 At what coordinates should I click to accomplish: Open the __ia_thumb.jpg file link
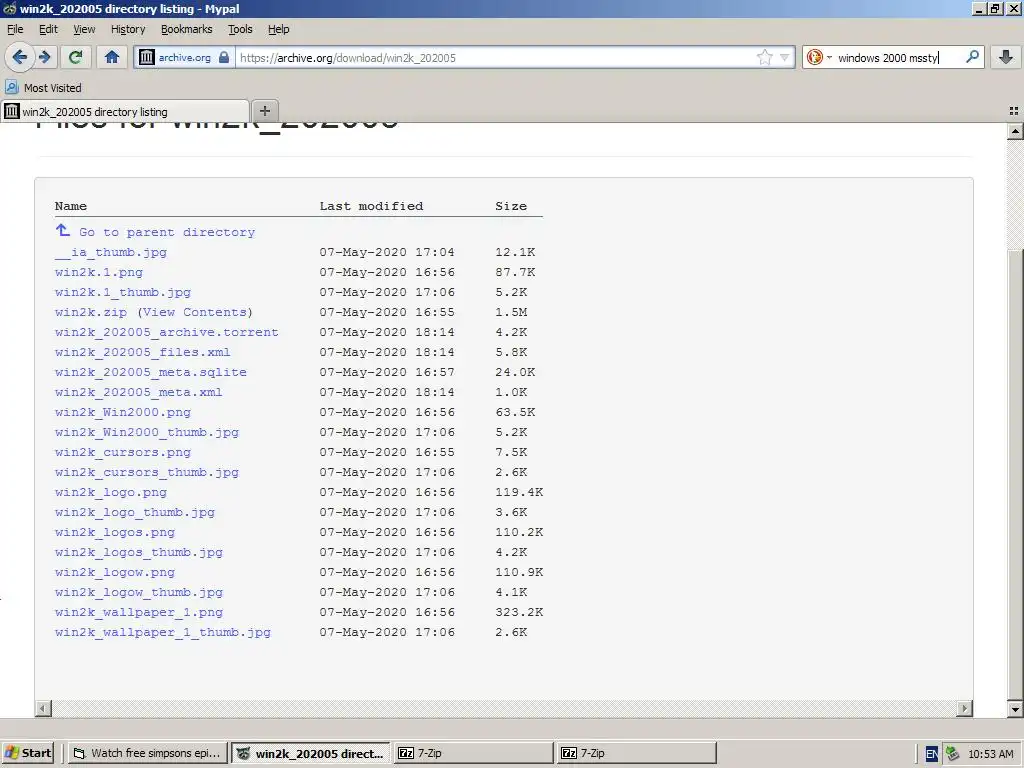(111, 252)
